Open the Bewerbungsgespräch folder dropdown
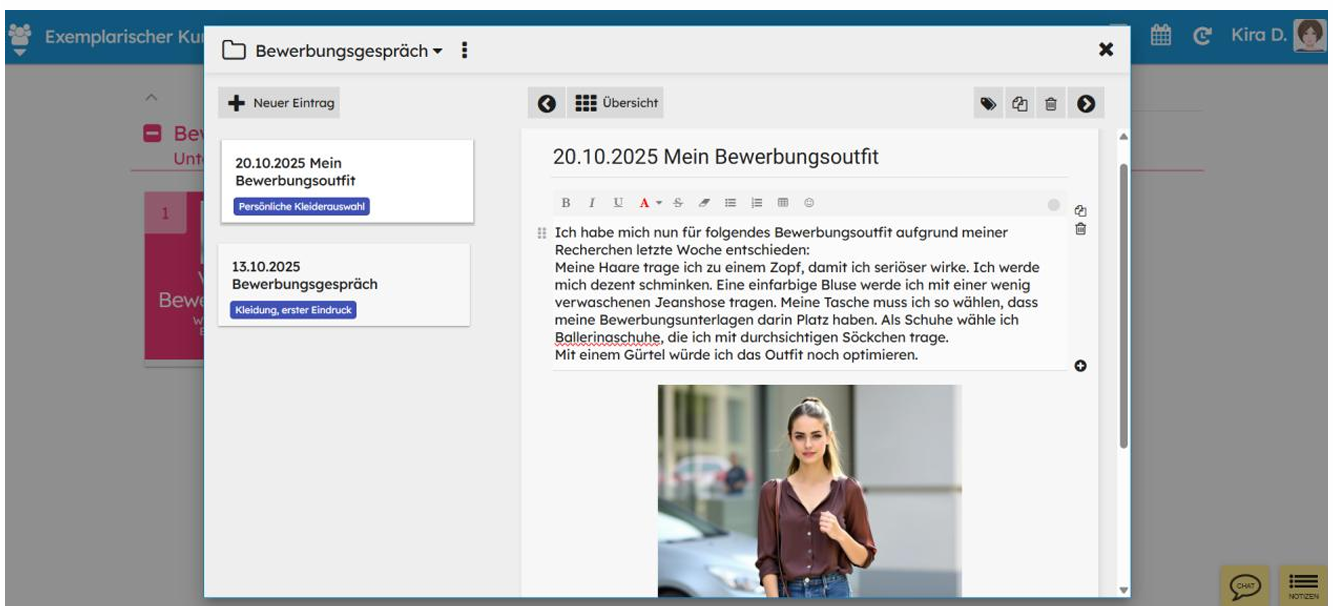Viewport: 1336px width, 610px height. tap(347, 51)
